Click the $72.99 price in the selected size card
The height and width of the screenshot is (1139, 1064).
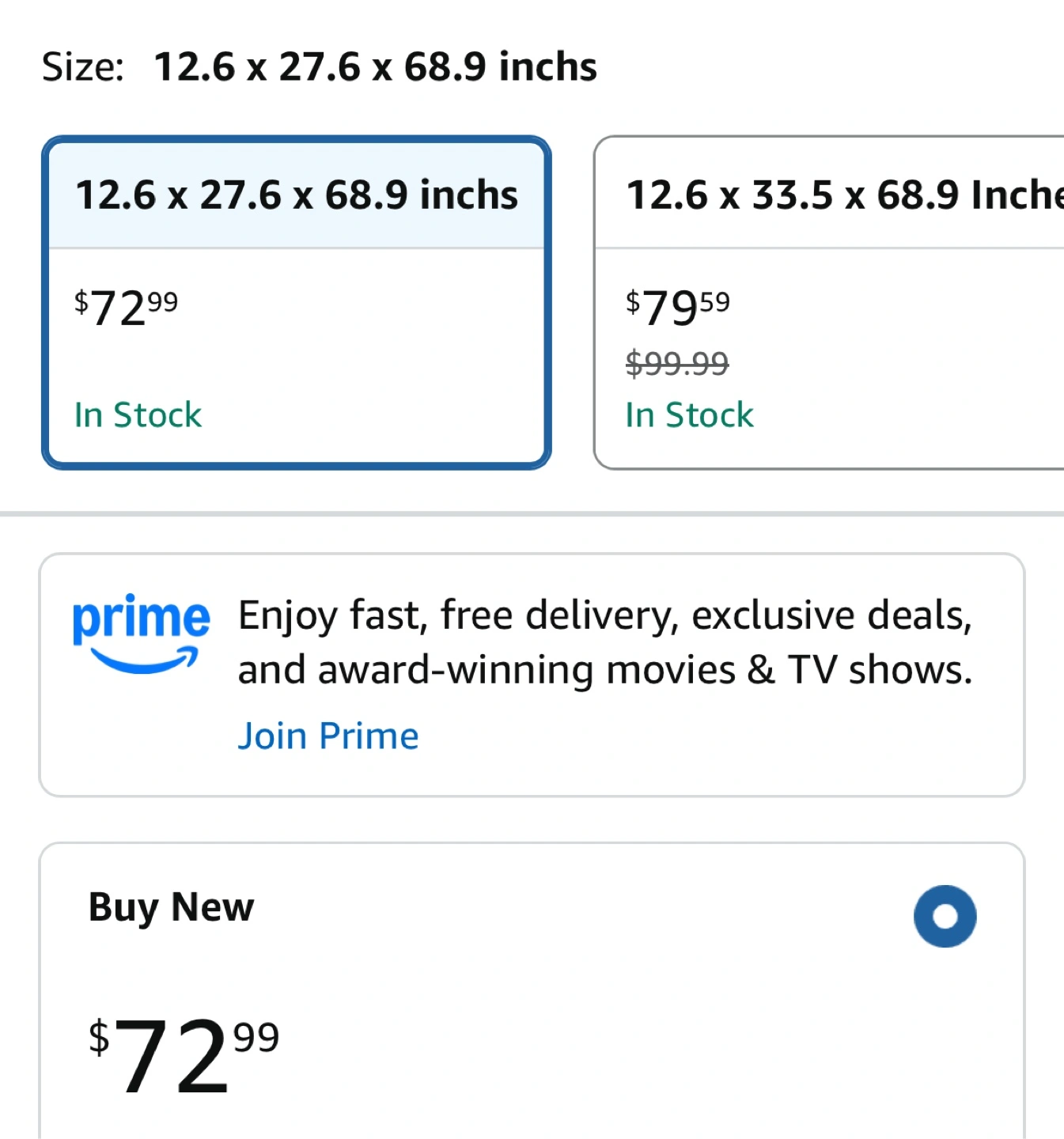[127, 308]
